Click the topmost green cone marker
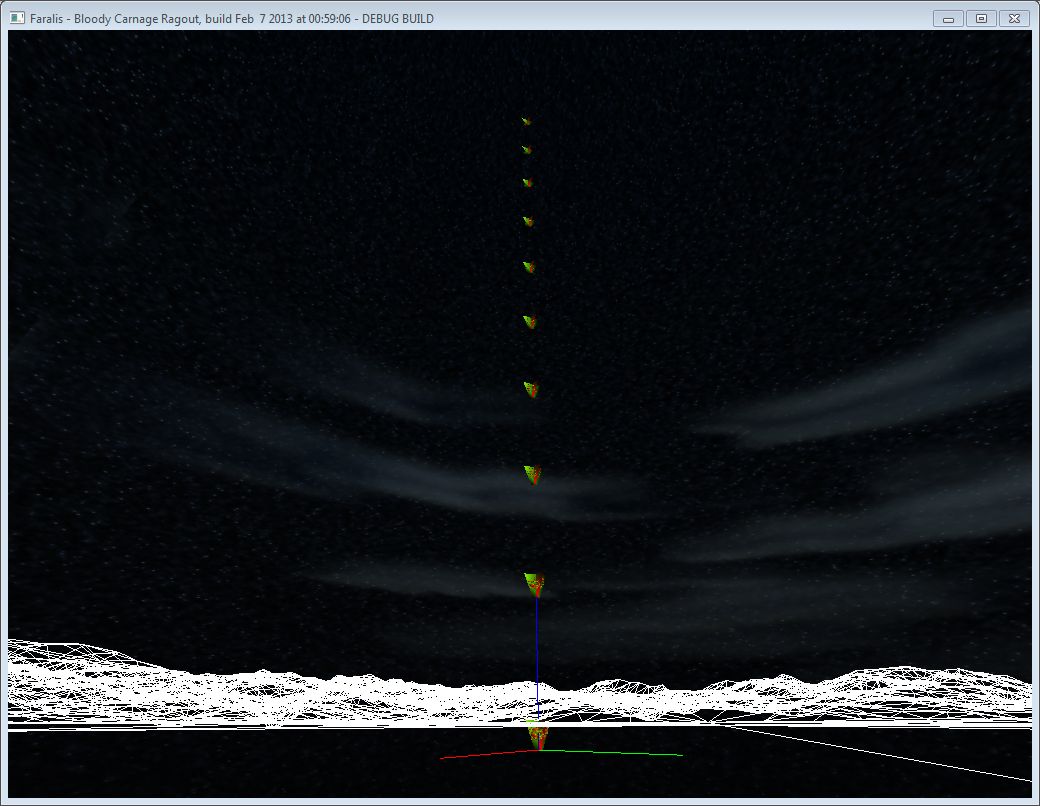The height and width of the screenshot is (806, 1040). click(526, 121)
